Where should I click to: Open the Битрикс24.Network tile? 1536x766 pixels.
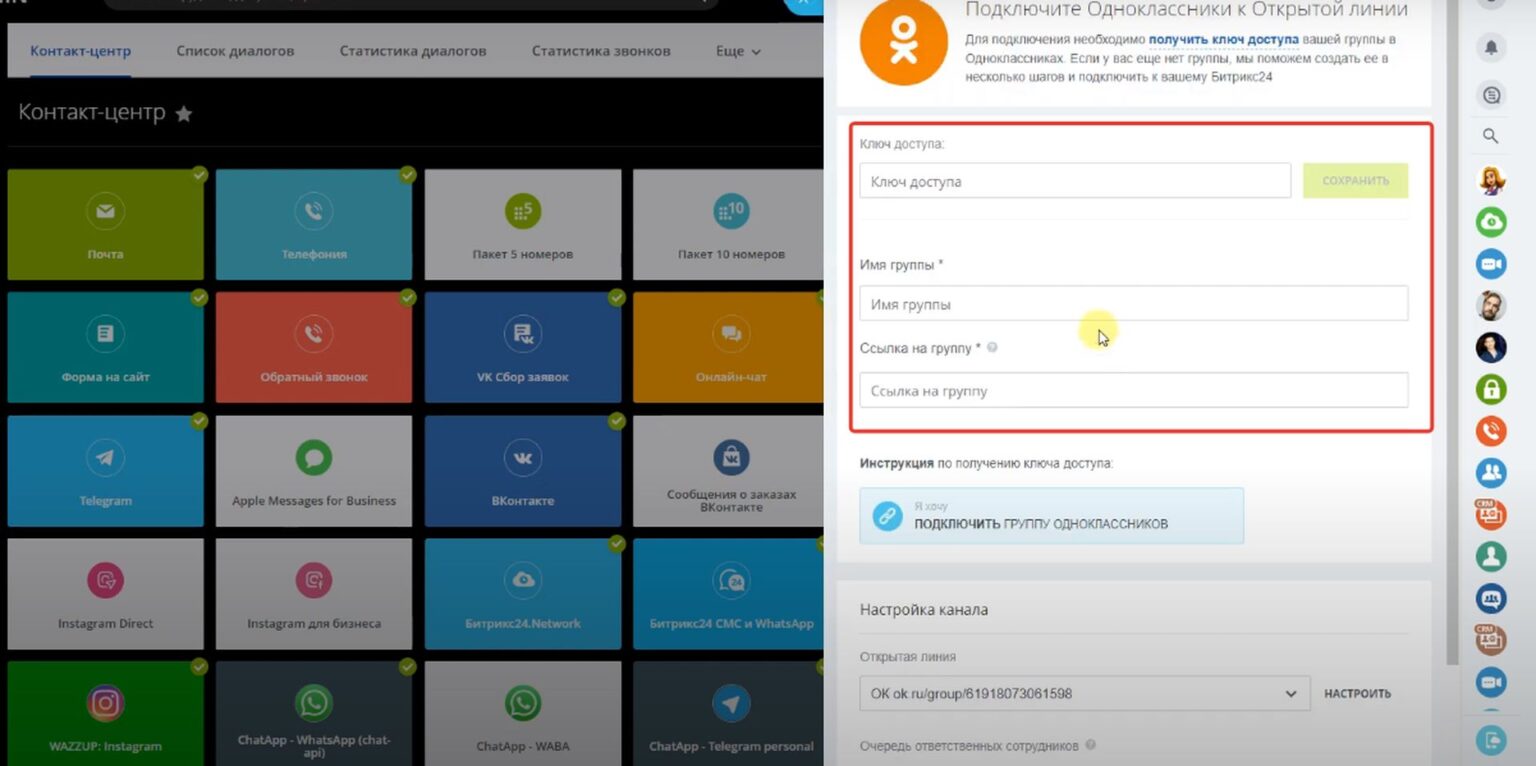[522, 594]
